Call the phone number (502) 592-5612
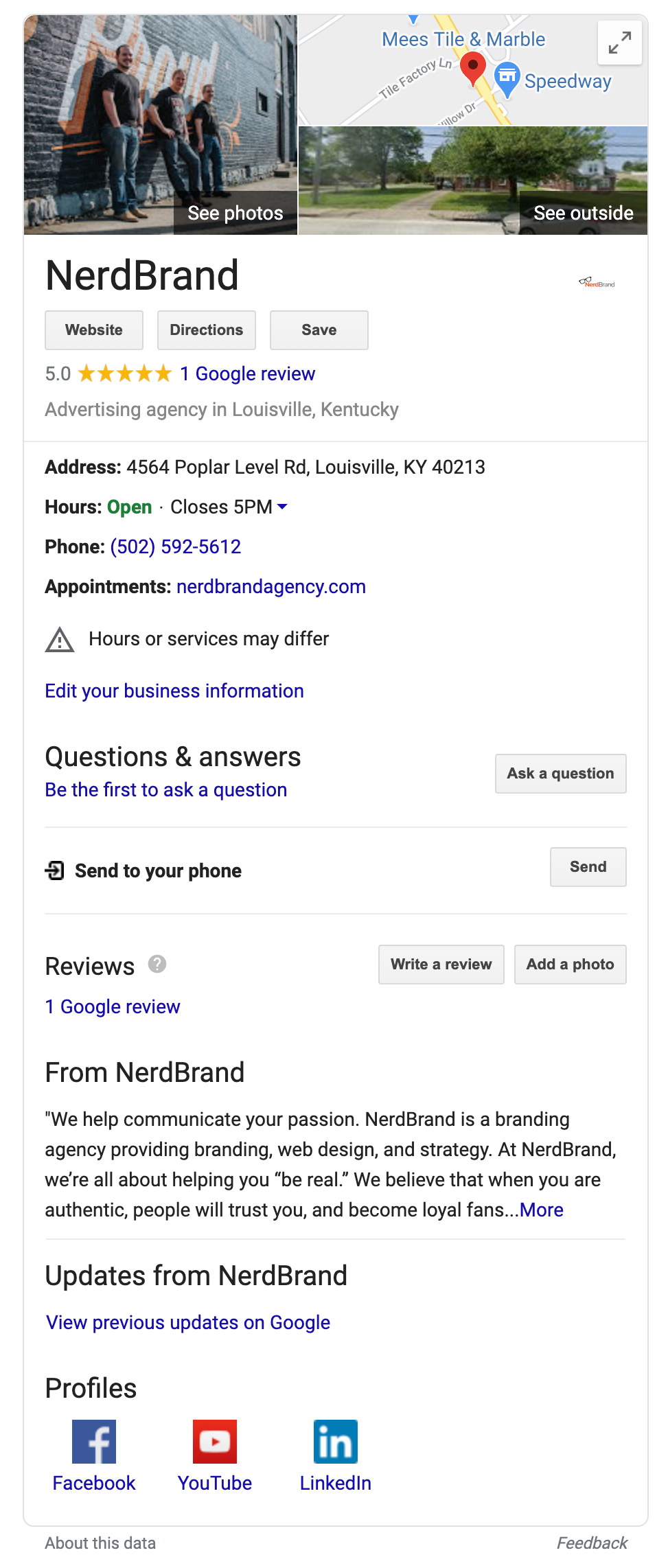The height and width of the screenshot is (1568, 668). click(x=176, y=547)
